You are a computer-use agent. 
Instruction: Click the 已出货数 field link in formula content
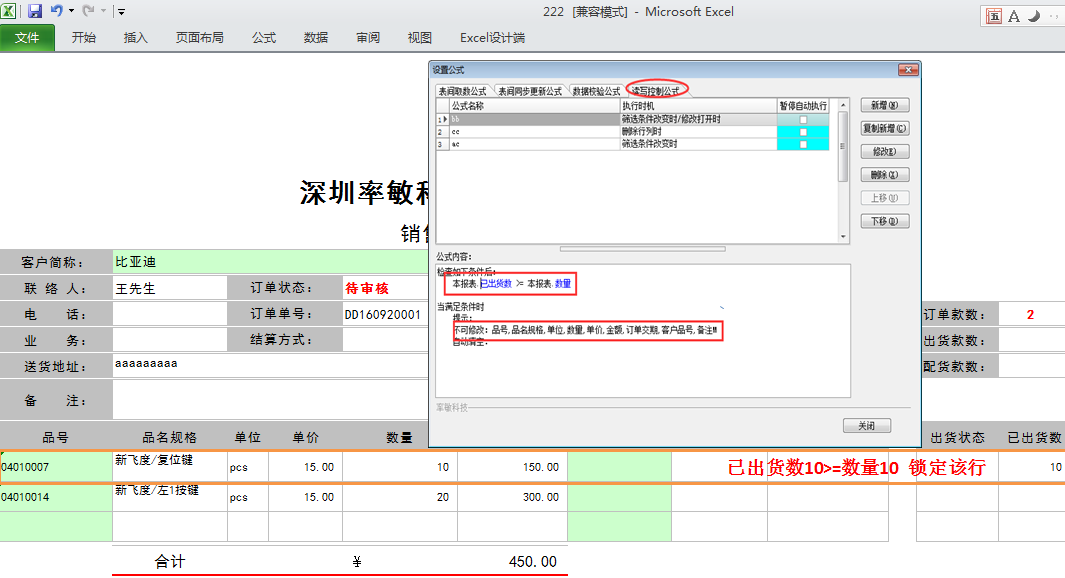(x=497, y=284)
